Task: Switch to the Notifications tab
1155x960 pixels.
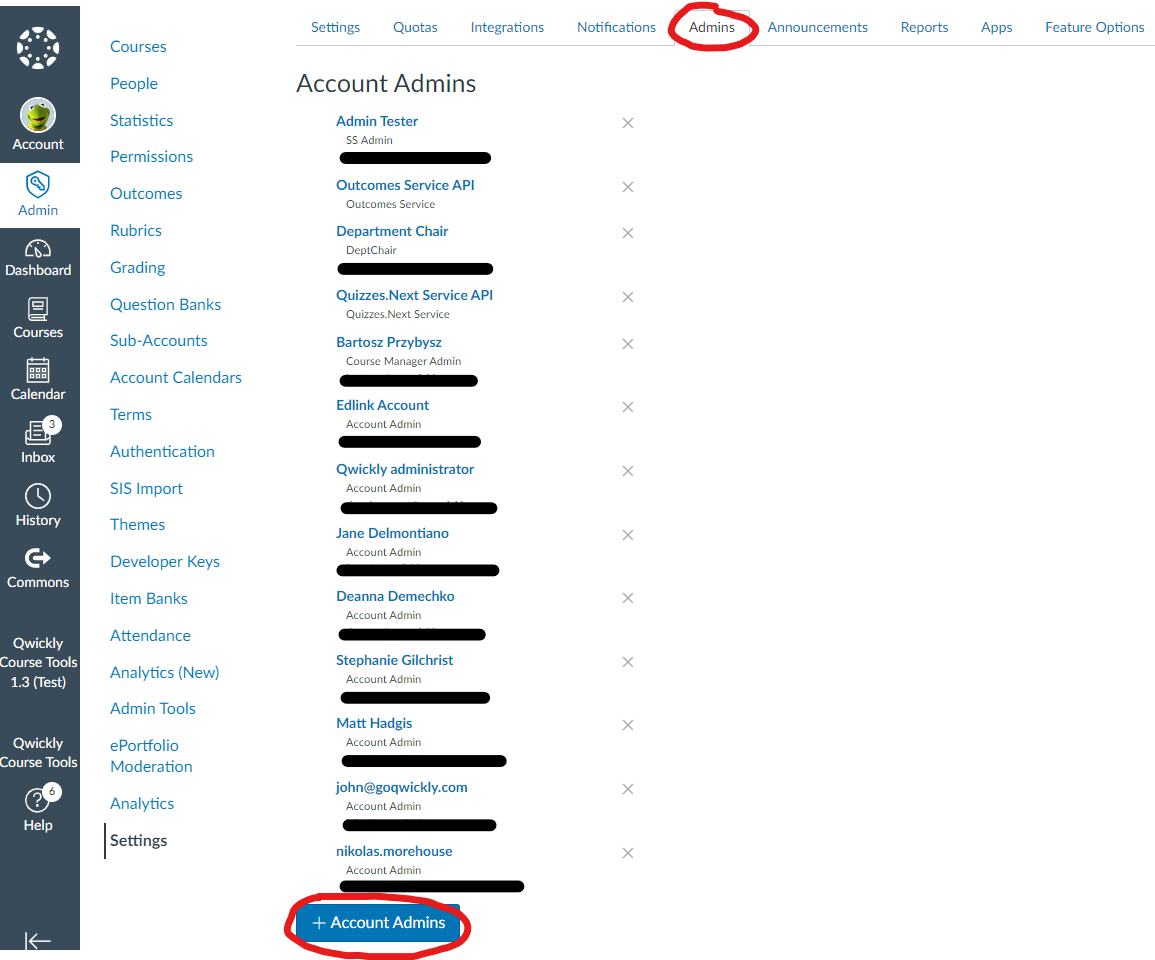Action: (616, 27)
